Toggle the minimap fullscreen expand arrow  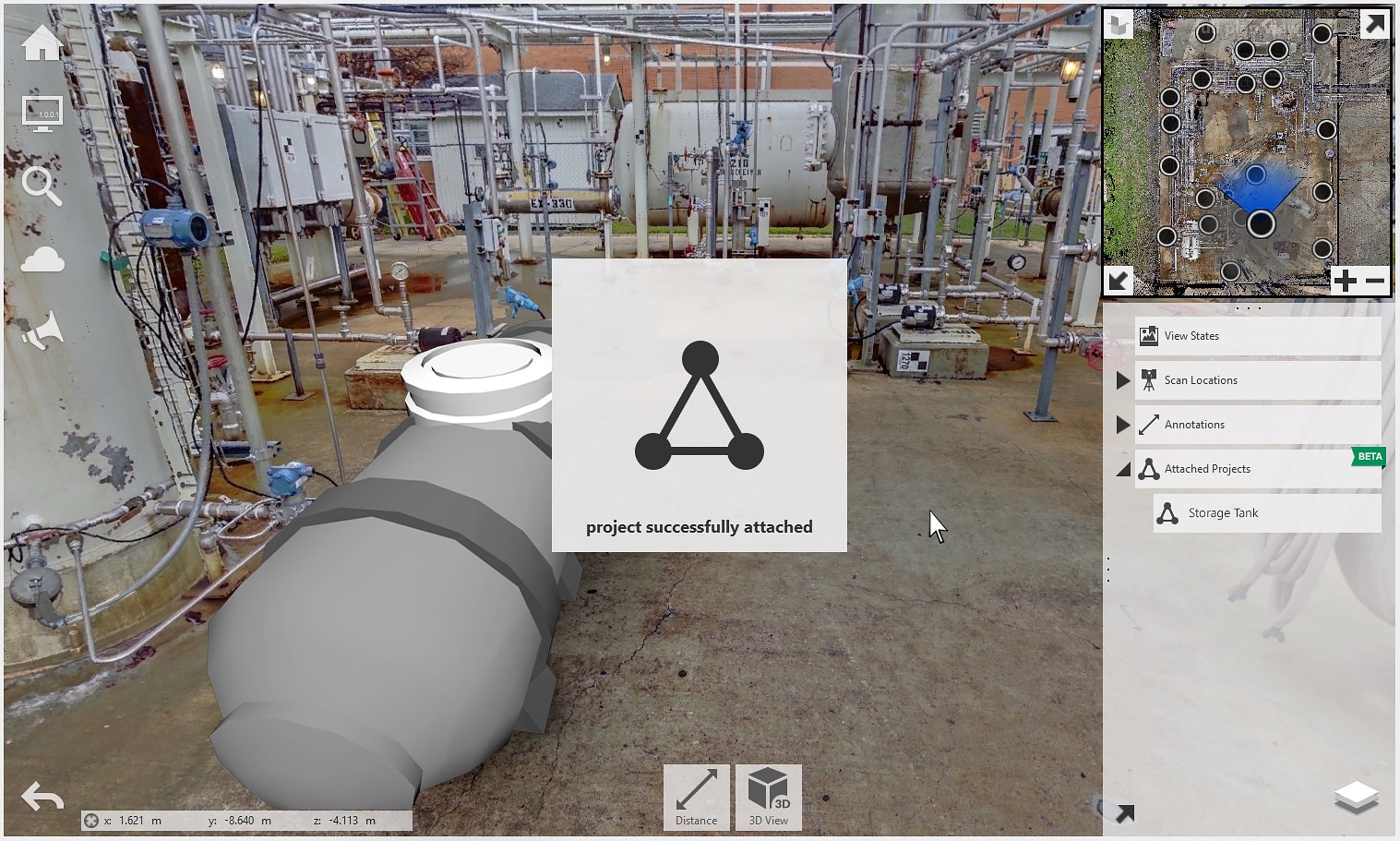[x=1375, y=22]
